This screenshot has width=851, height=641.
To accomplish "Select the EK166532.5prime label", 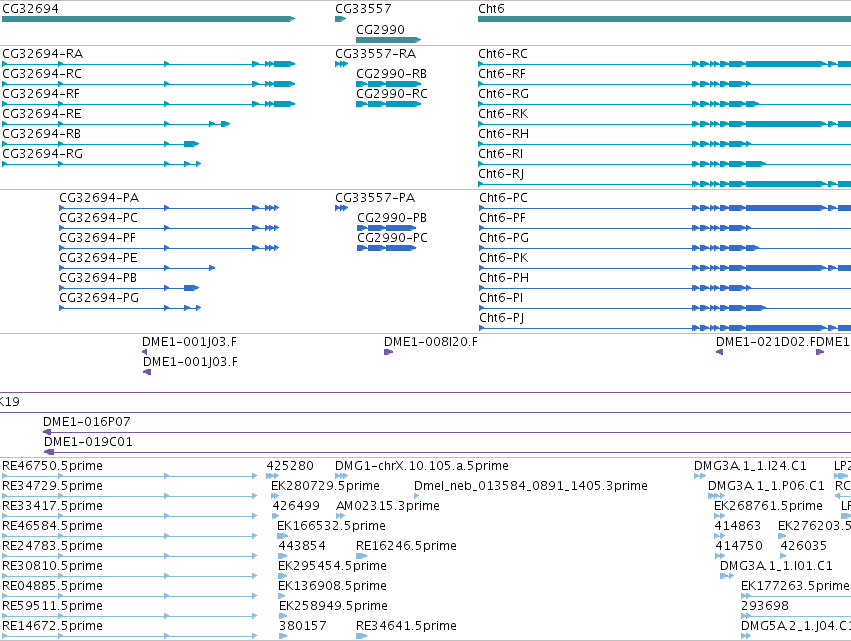I will tap(331, 526).
